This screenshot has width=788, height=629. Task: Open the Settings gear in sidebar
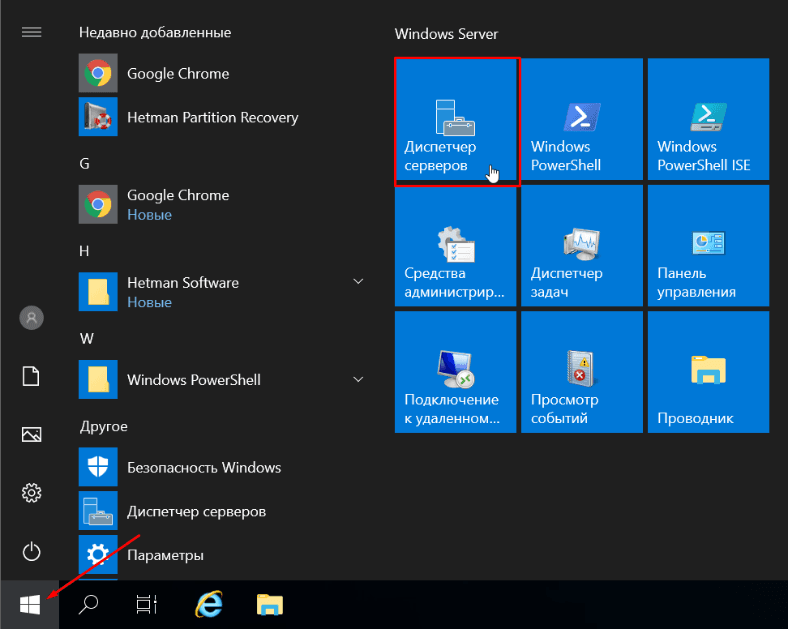[31, 493]
